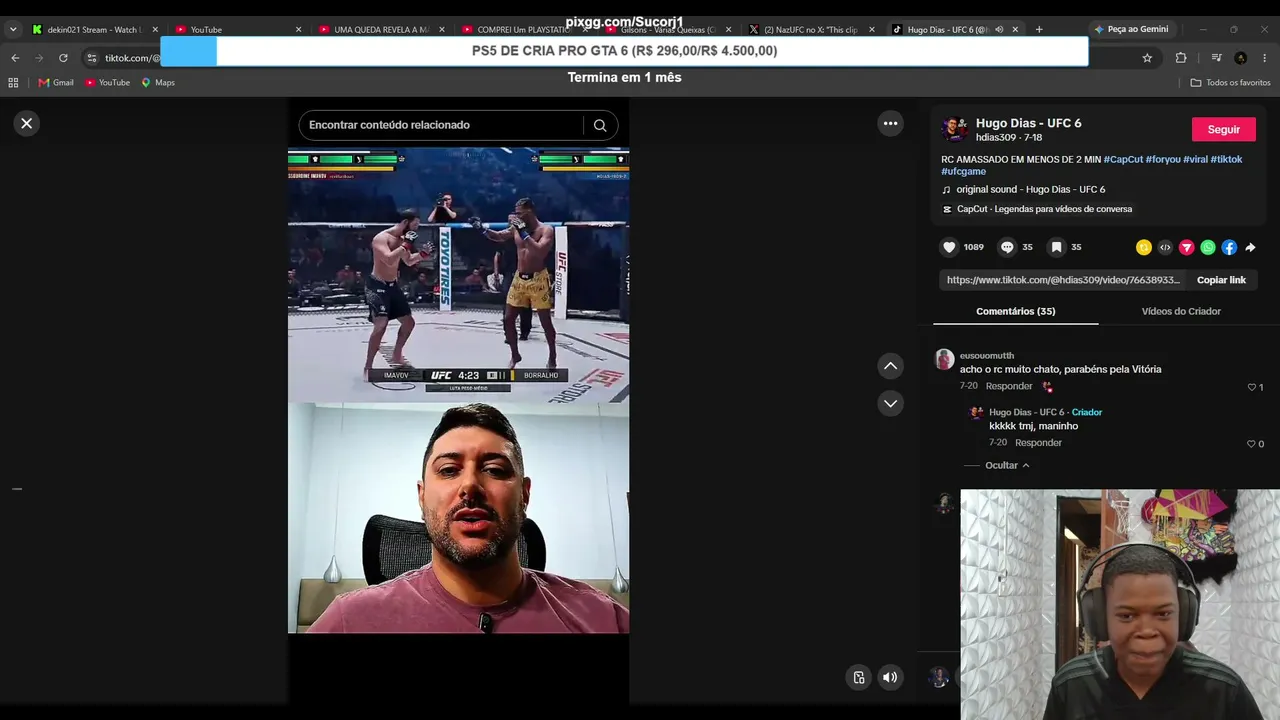Collapse replies with Ocultar
1280x720 pixels.
(x=1007, y=465)
